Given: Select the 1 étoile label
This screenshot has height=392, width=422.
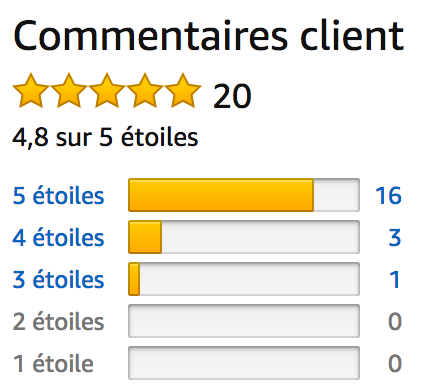Looking at the screenshot, I should click(x=53, y=363).
